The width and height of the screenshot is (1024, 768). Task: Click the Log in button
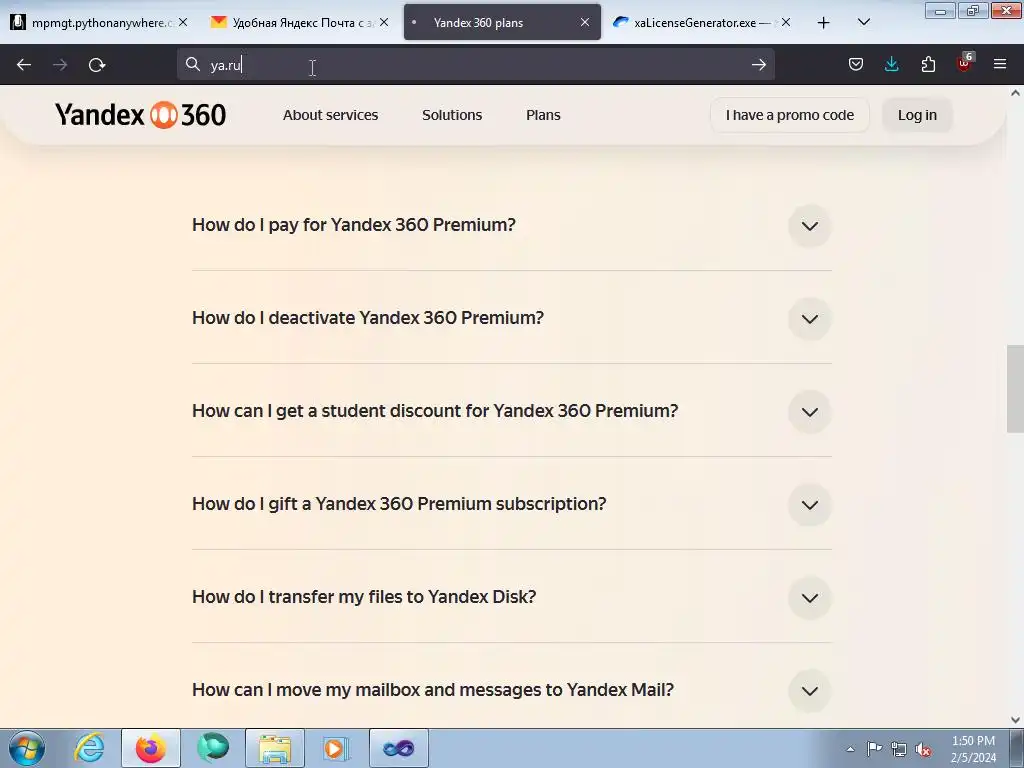click(x=917, y=115)
